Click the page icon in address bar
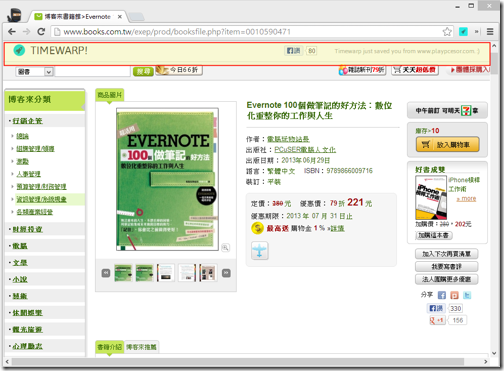Viewport: 504px width, 371px height. 57,32
